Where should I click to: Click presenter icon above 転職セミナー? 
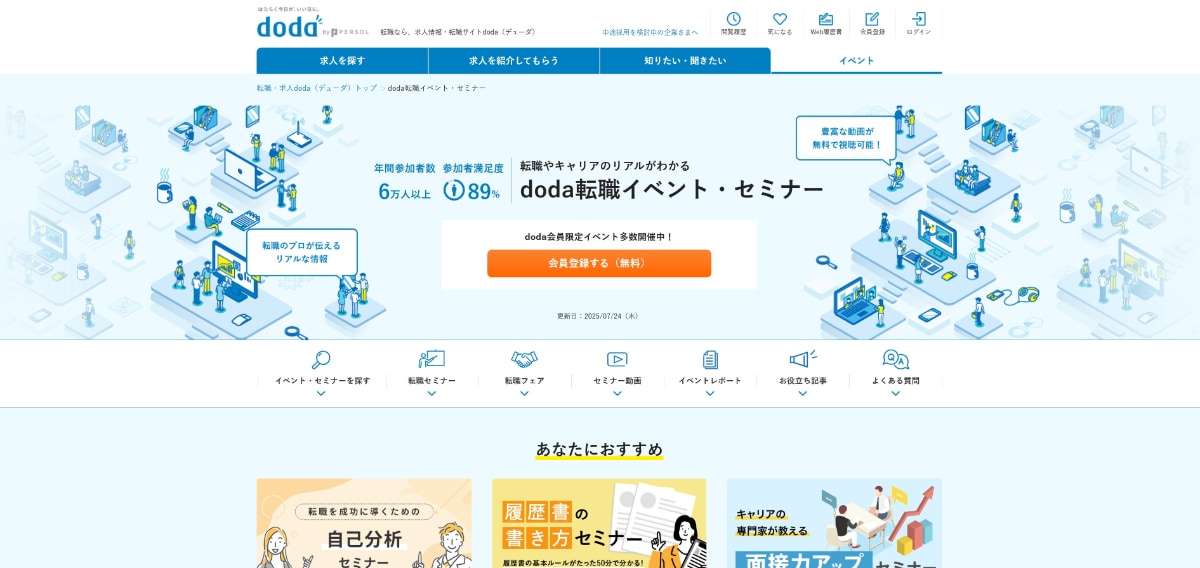pyautogui.click(x=432, y=359)
